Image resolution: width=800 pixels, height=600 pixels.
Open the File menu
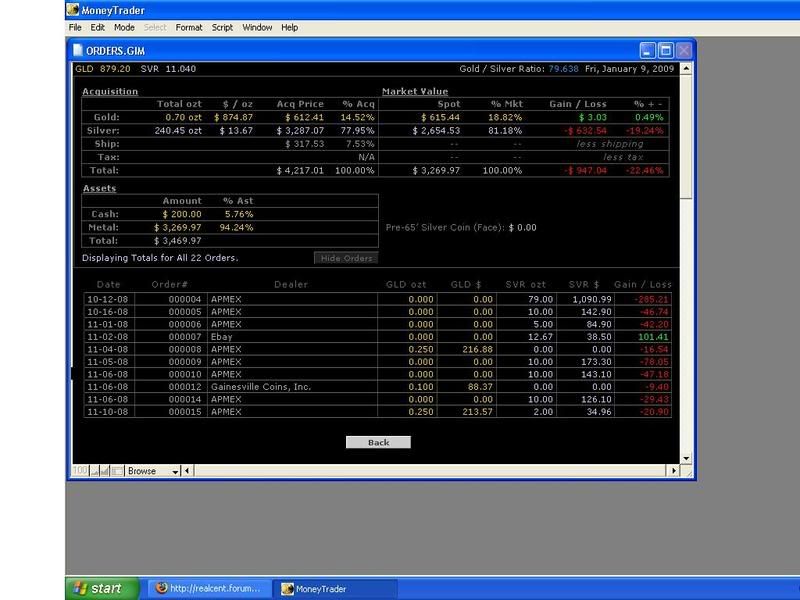coord(75,28)
